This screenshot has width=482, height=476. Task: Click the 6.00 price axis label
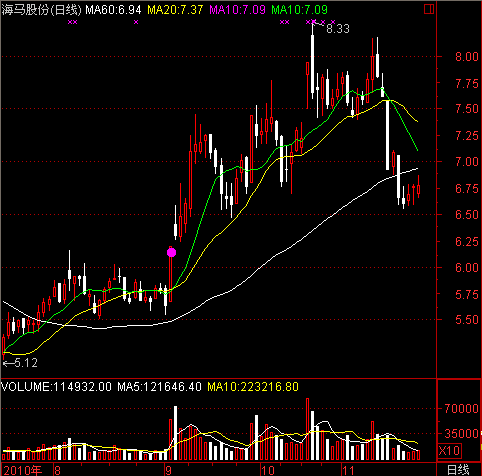pos(467,267)
